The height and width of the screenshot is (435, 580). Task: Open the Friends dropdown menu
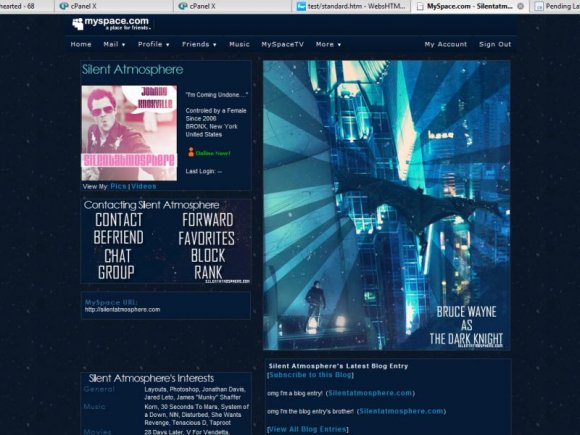(199, 44)
